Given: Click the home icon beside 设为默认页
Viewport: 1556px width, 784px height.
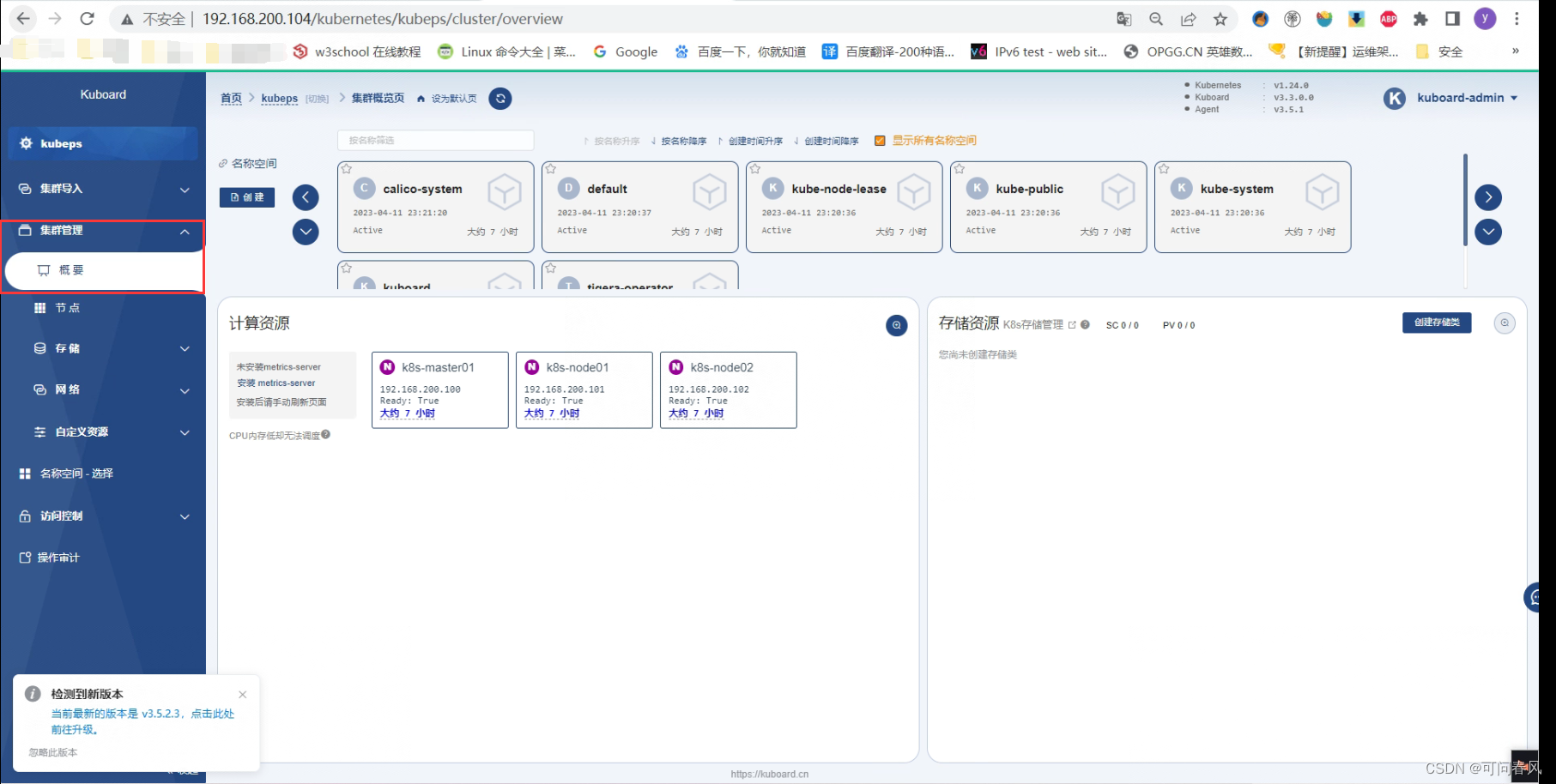Looking at the screenshot, I should (421, 100).
